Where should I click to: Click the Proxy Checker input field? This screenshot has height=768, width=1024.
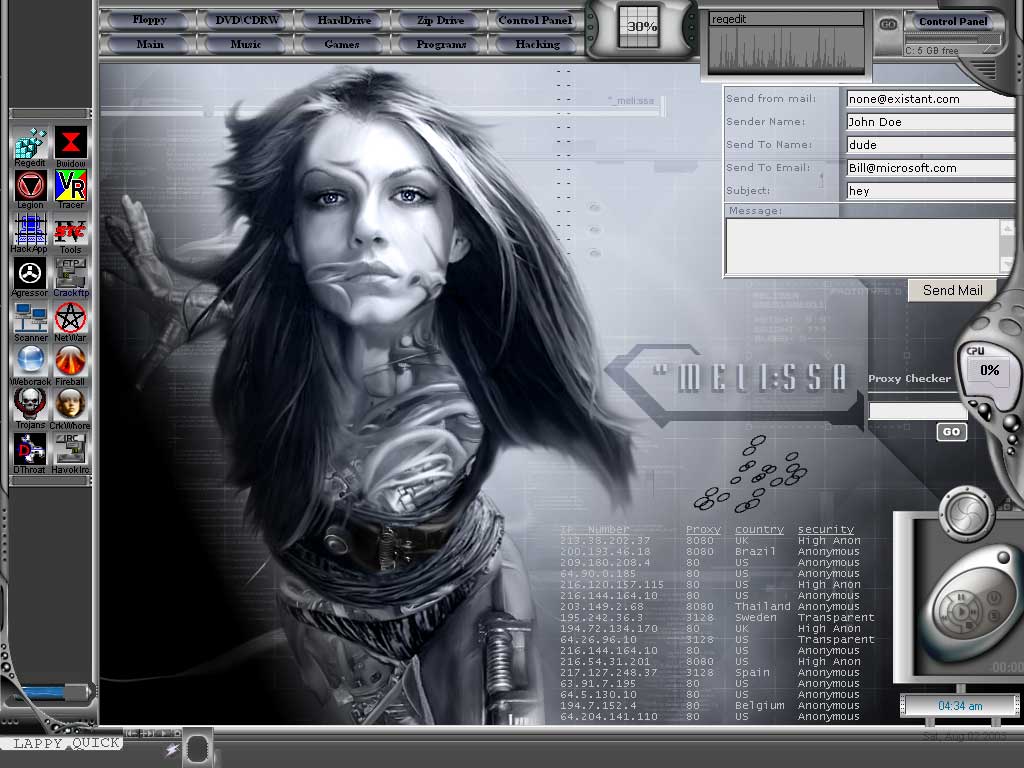[x=917, y=411]
